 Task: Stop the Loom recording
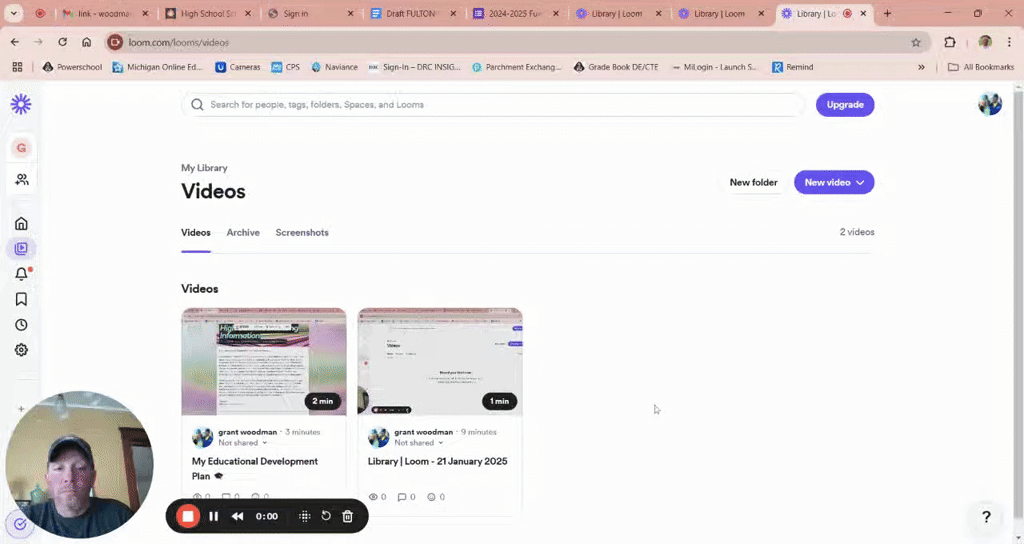188,517
